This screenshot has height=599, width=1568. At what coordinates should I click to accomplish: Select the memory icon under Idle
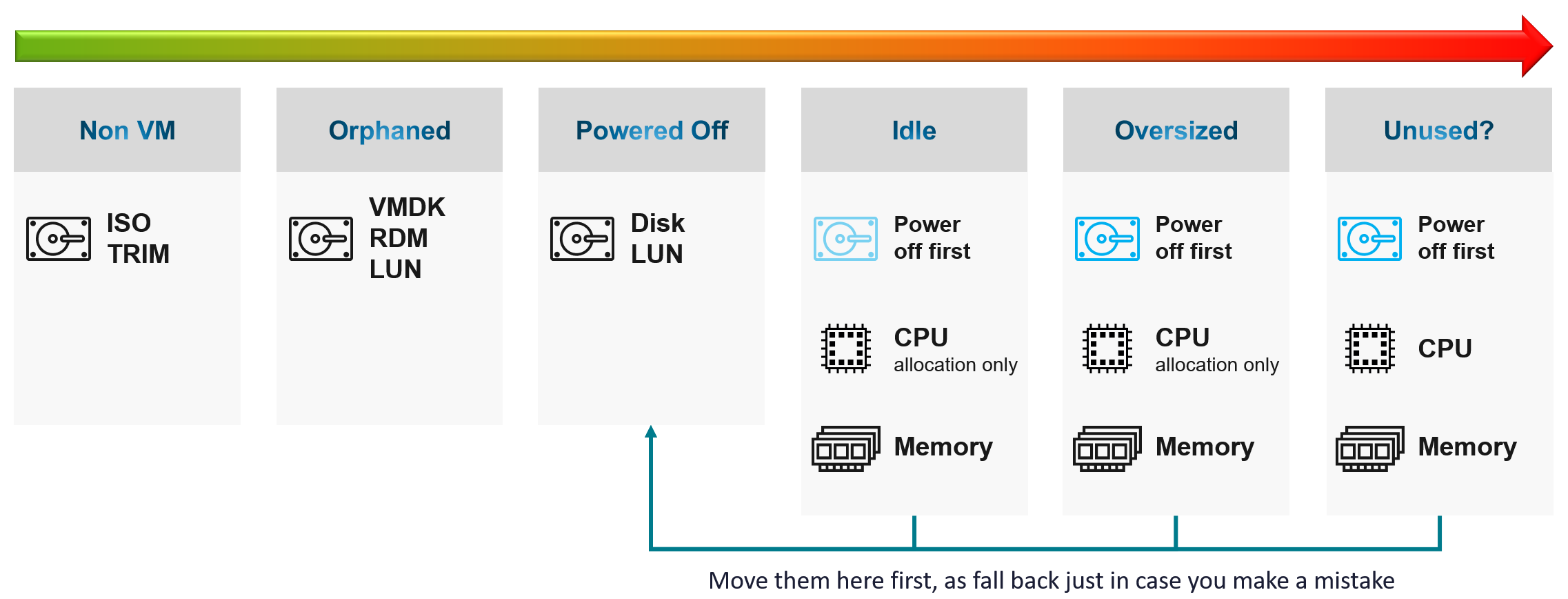846,449
